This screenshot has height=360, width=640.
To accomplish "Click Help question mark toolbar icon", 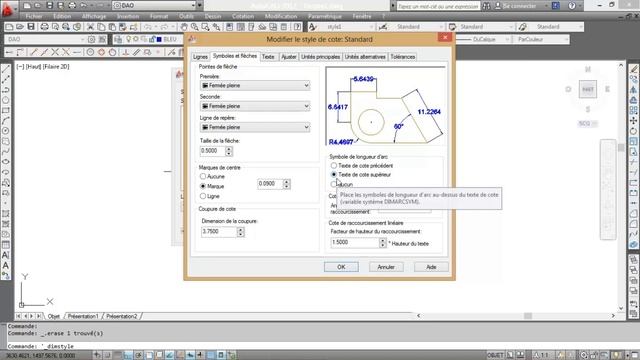I will 297,27.
